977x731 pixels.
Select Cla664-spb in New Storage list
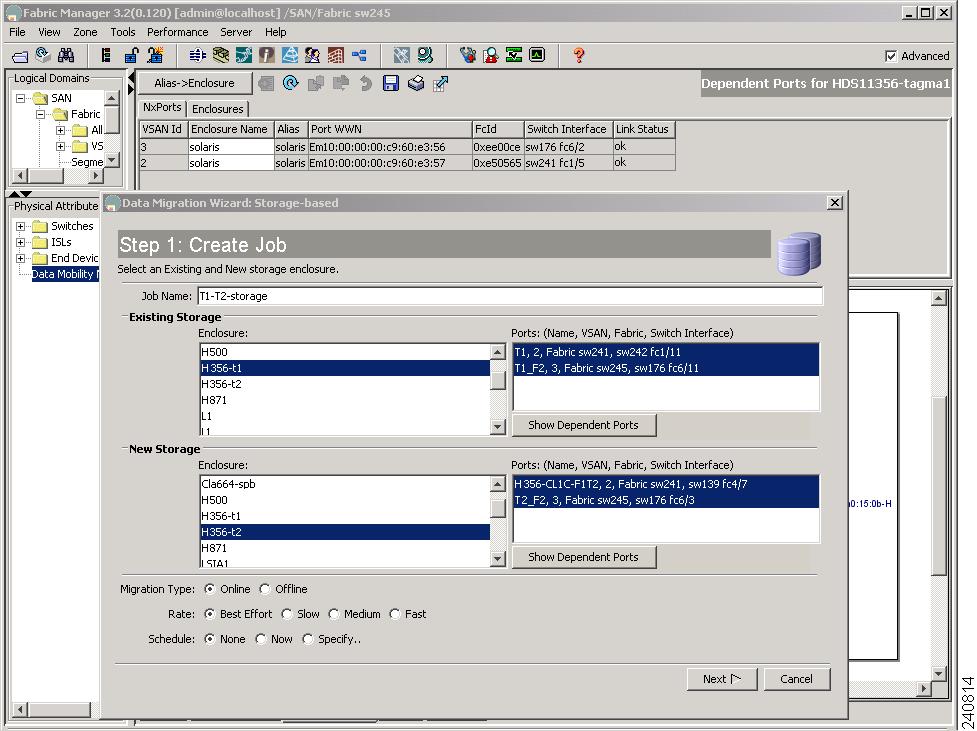point(345,484)
